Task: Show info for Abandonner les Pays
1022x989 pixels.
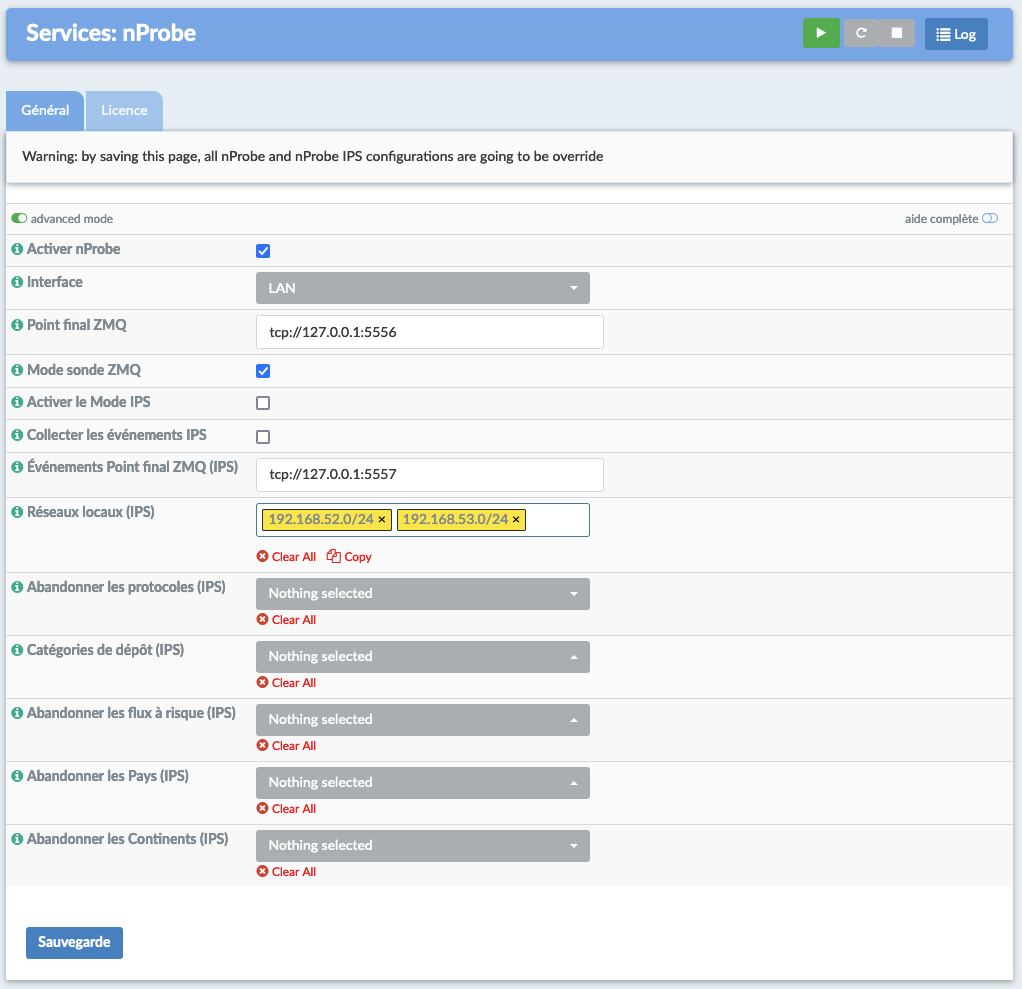Action: tap(18, 776)
